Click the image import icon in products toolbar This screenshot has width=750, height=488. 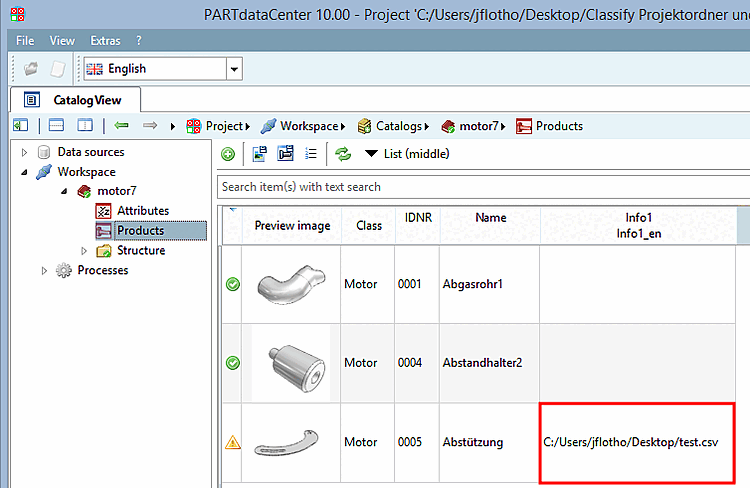pyautogui.click(x=259, y=154)
